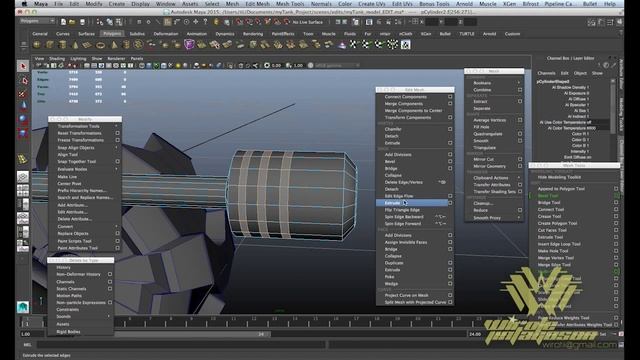Open the Edit Mesh menu in menu bar
The width and height of the screenshot is (640, 360).
257,4
